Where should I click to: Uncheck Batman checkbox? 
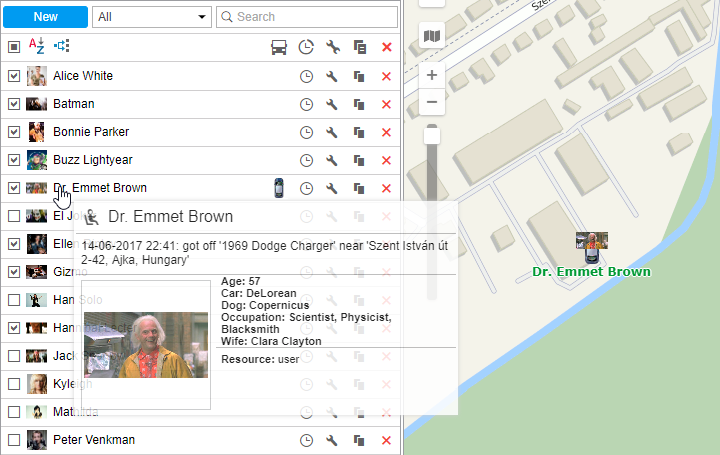tap(14, 104)
